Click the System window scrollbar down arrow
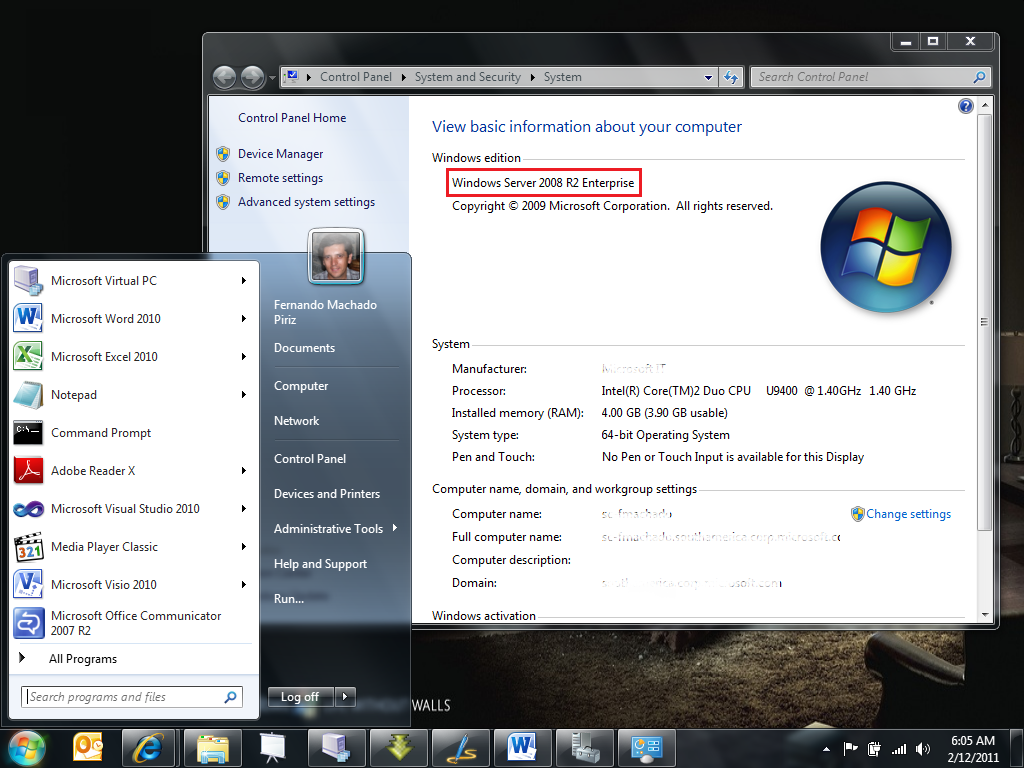 tap(984, 615)
